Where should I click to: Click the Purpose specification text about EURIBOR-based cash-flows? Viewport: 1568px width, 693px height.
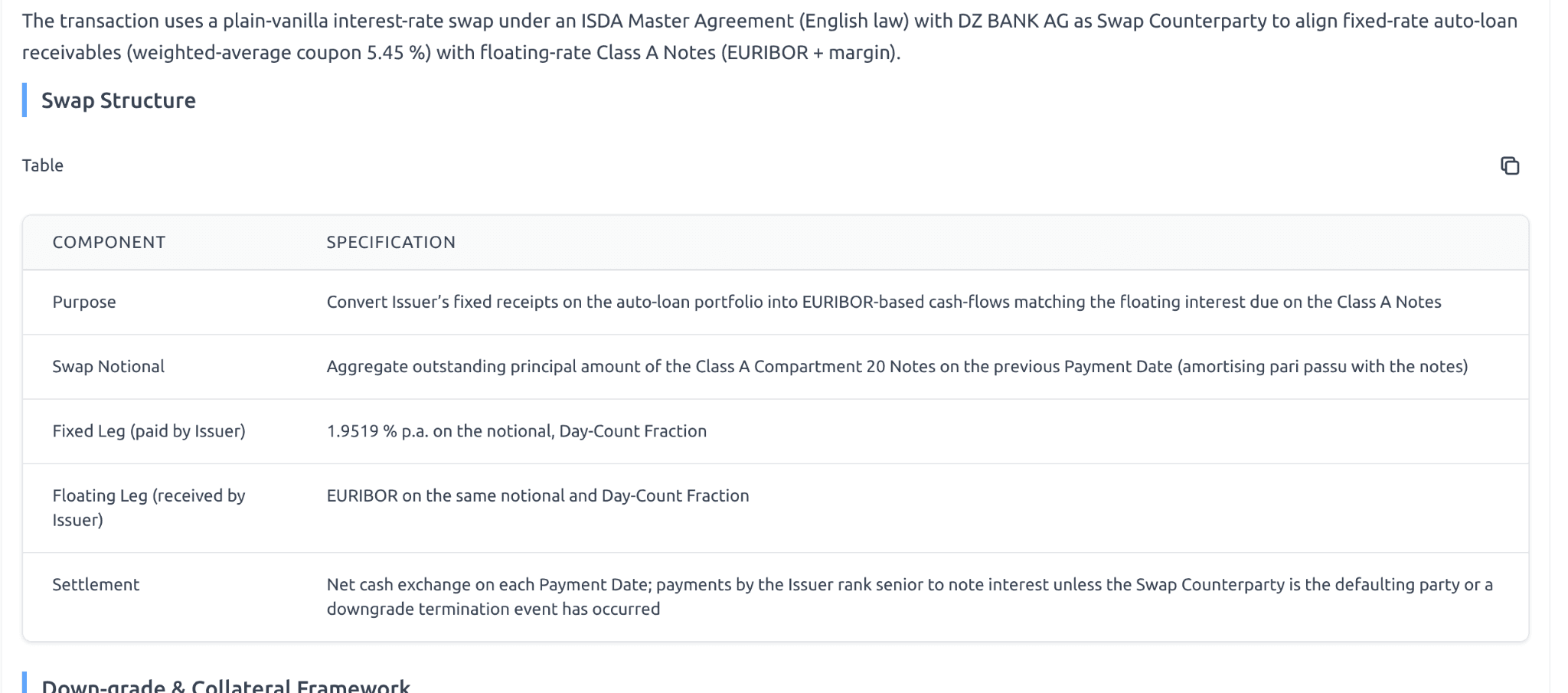884,302
